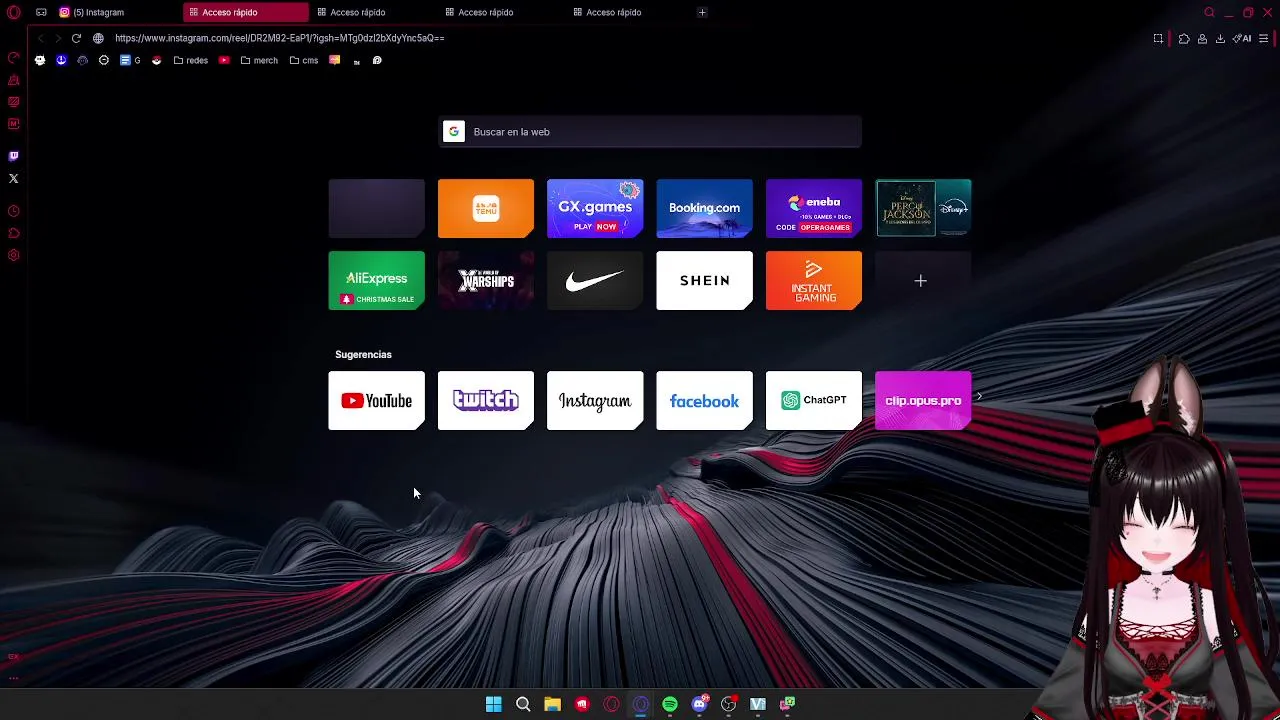
Task: Open the Booking.com speed dial tile
Action: (704, 208)
